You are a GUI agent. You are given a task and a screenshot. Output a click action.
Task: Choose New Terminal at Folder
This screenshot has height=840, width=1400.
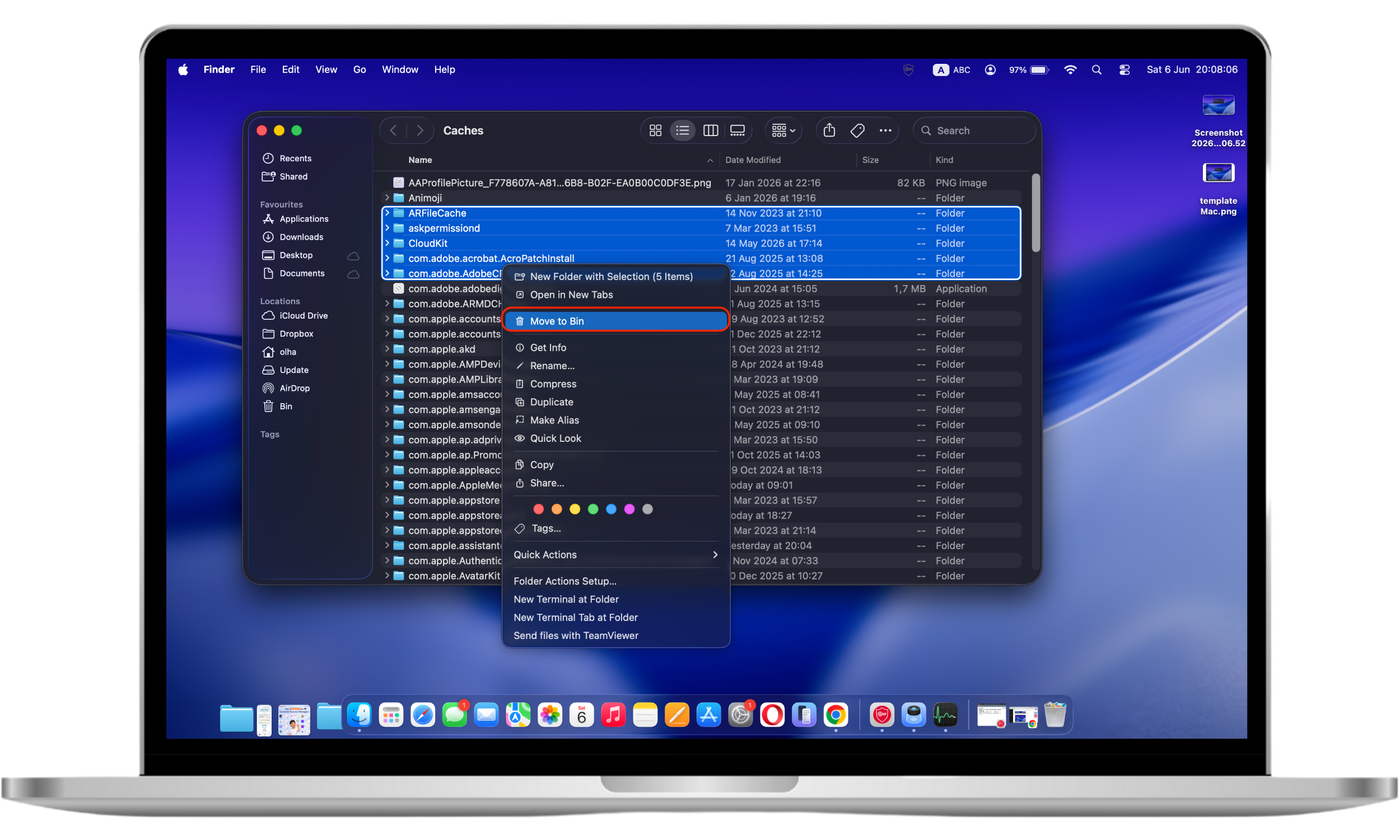(615, 599)
